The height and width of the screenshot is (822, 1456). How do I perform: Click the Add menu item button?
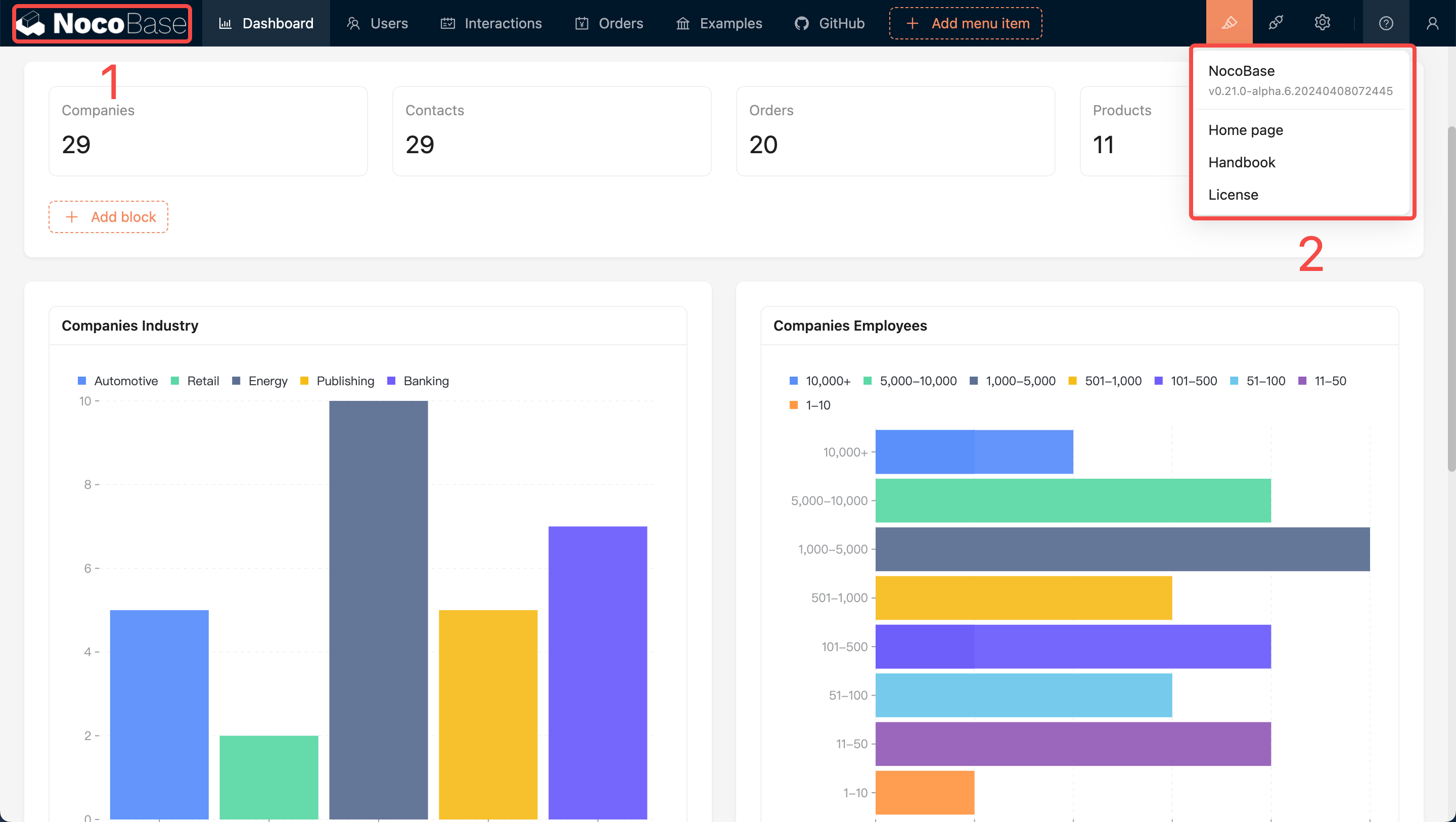[966, 23]
